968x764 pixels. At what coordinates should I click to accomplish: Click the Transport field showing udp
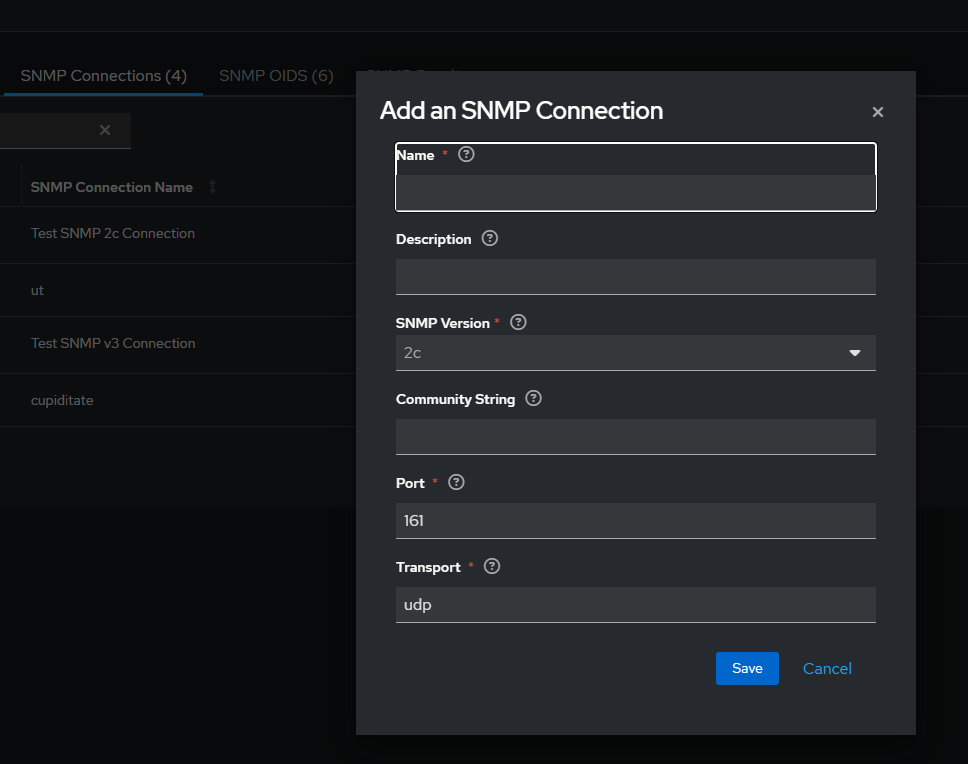(x=635, y=605)
